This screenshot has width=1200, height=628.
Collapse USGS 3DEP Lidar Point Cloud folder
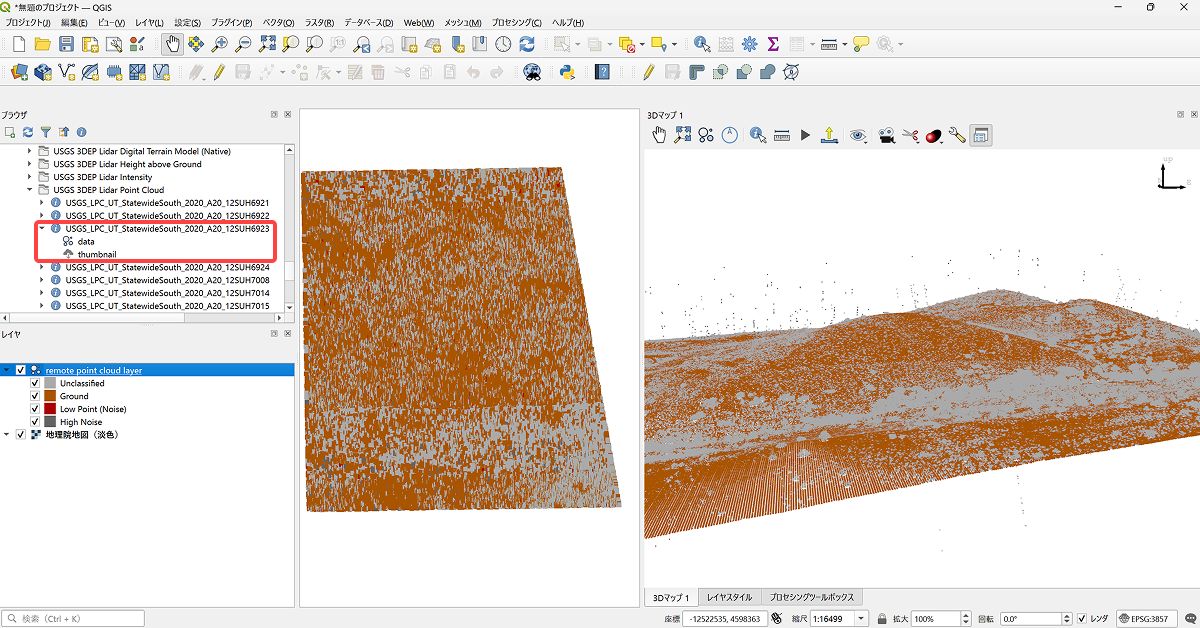pos(29,190)
